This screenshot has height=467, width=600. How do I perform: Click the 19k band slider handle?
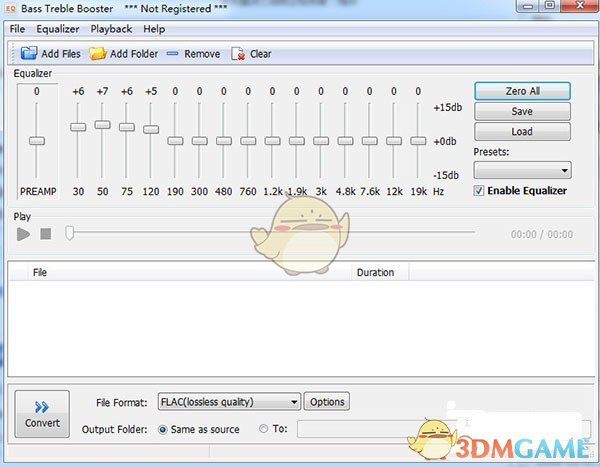coord(418,141)
